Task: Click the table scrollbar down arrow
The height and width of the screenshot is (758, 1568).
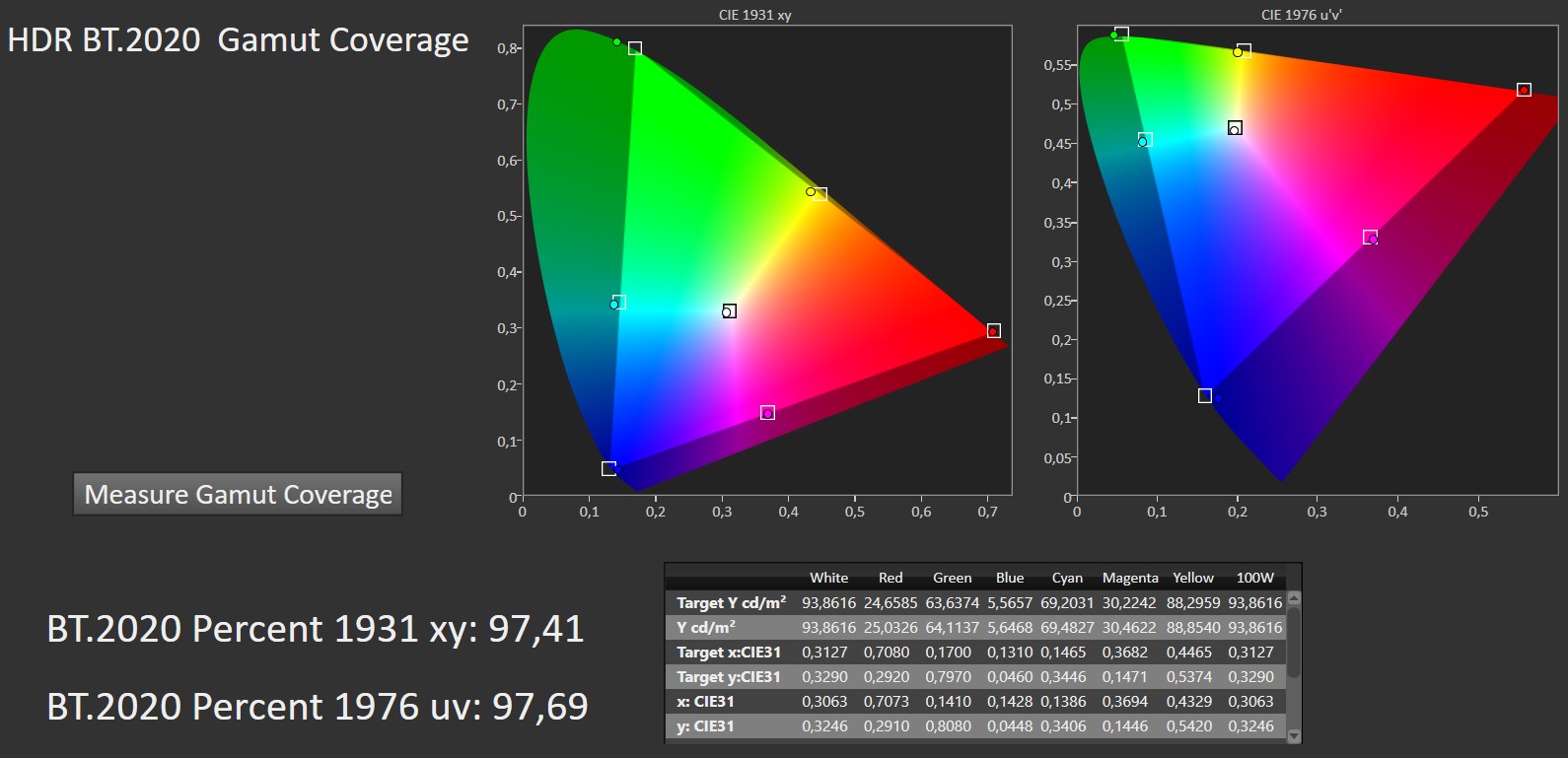Action: tap(1294, 735)
